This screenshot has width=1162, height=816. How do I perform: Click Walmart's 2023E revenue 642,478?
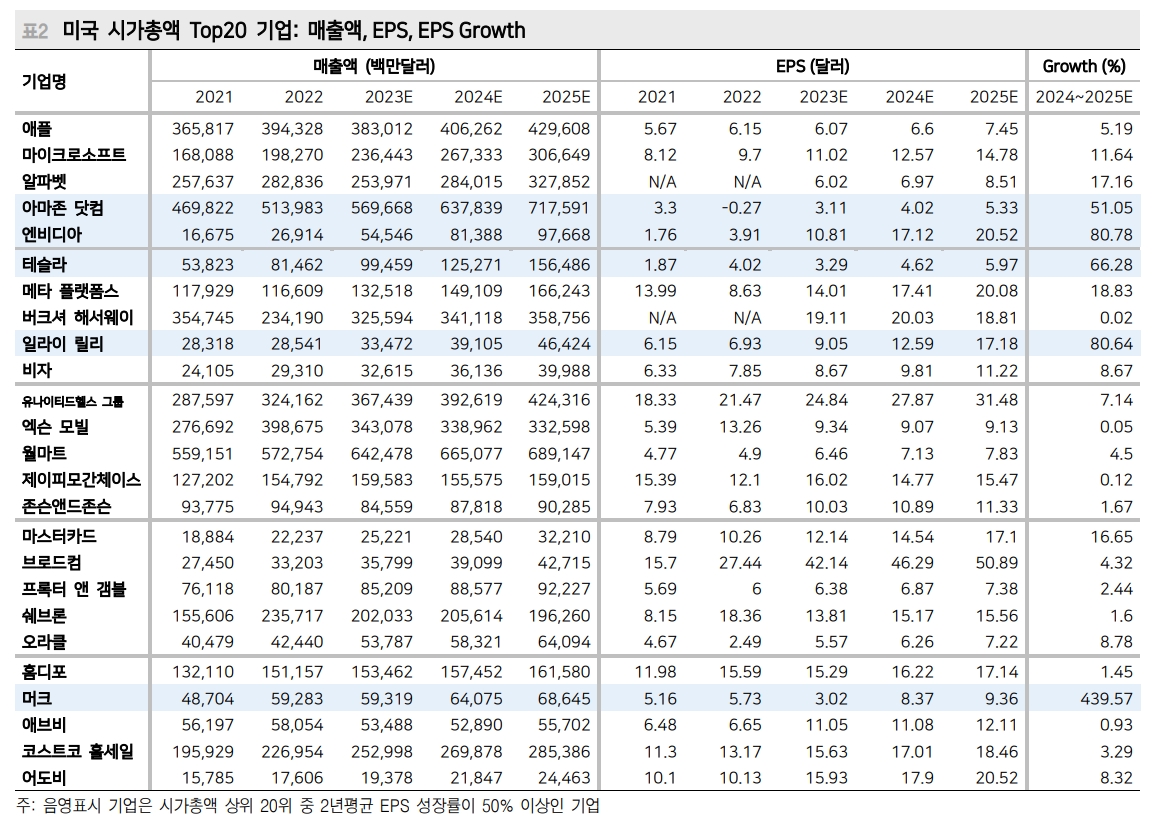pyautogui.click(x=382, y=454)
